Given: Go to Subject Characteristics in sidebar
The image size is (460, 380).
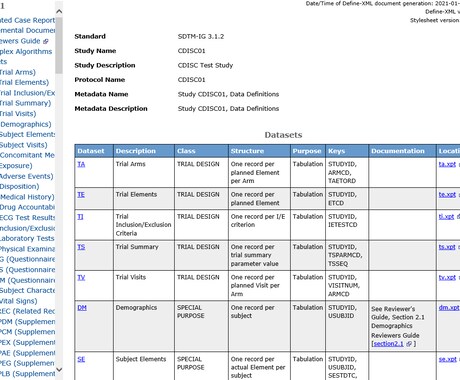Looking at the screenshot, I should coord(27,290).
